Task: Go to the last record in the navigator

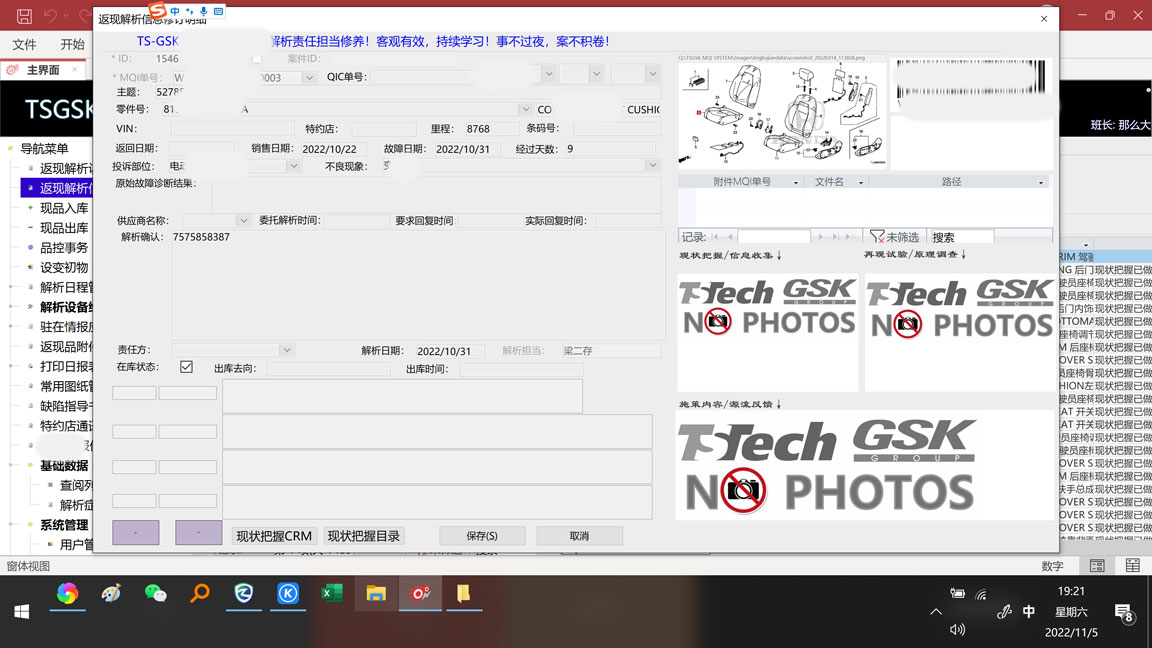Action: 835,237
